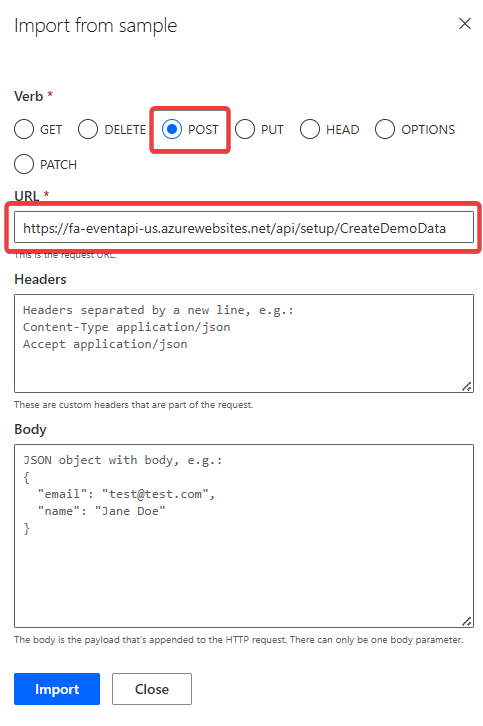Click the 'Headers' section label
The width and height of the screenshot is (483, 726).
point(40,279)
